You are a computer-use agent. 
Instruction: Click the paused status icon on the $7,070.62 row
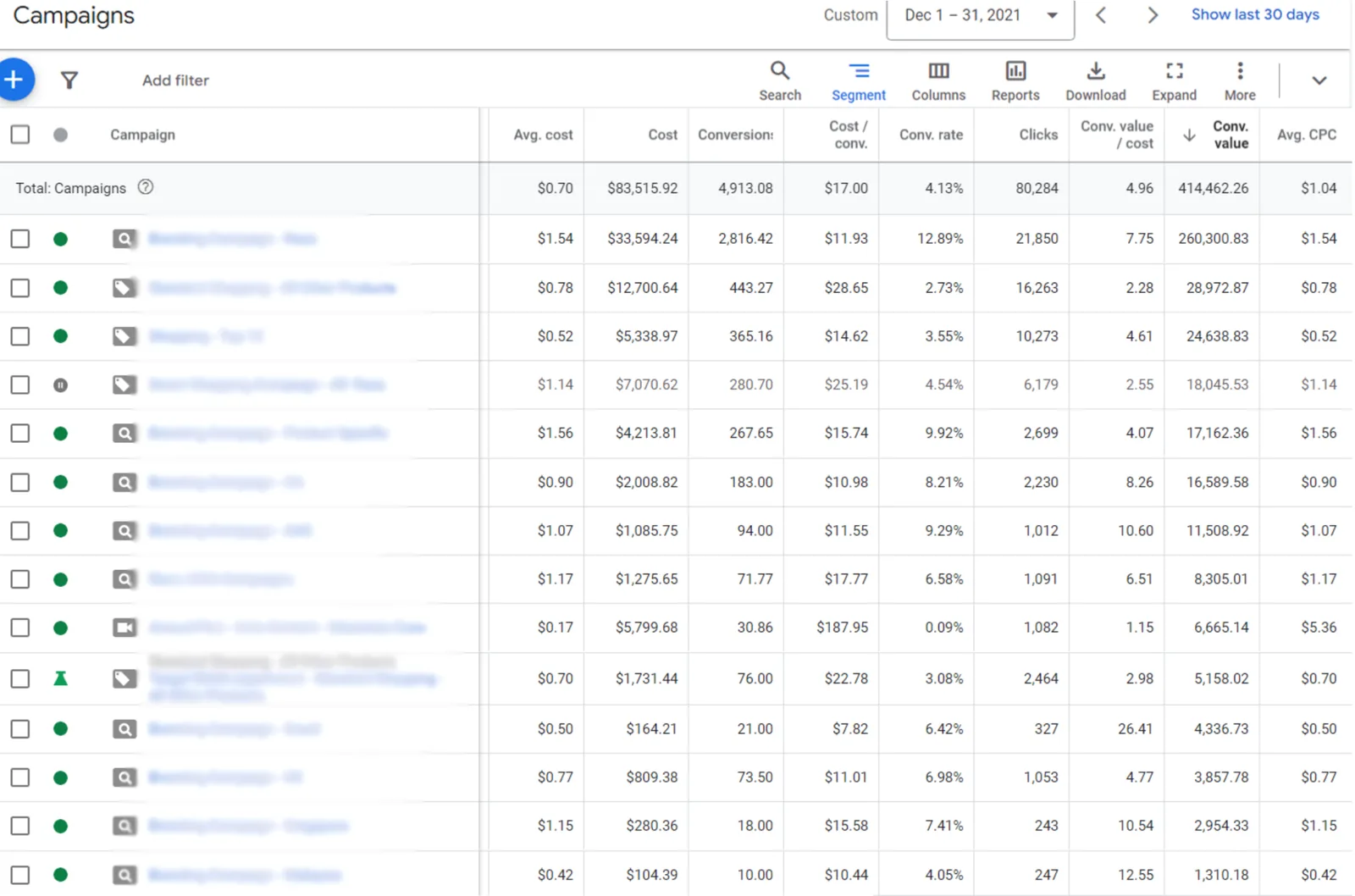pos(60,385)
